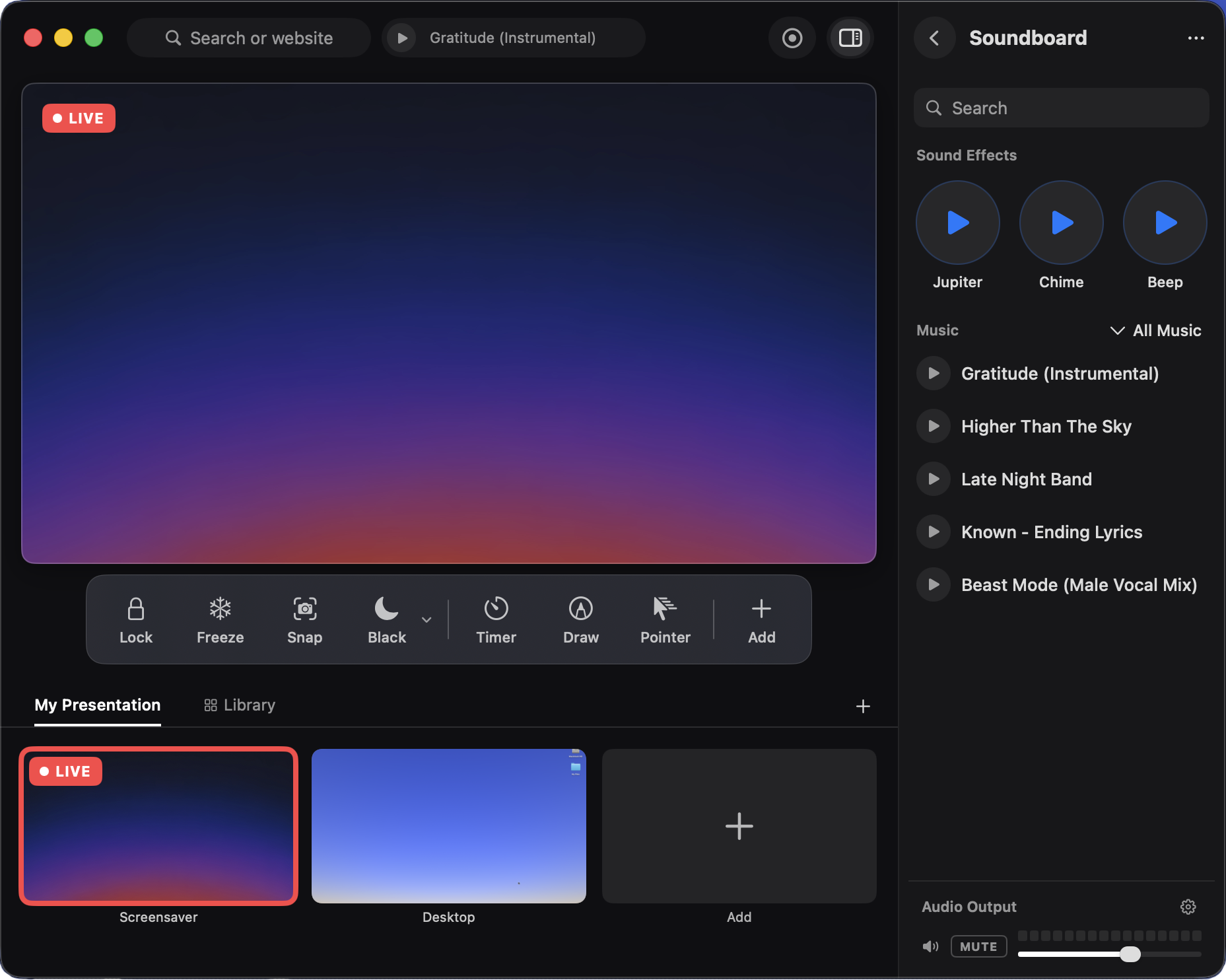The height and width of the screenshot is (980, 1226).
Task: Expand the All Music filter dropdown
Action: click(1156, 330)
